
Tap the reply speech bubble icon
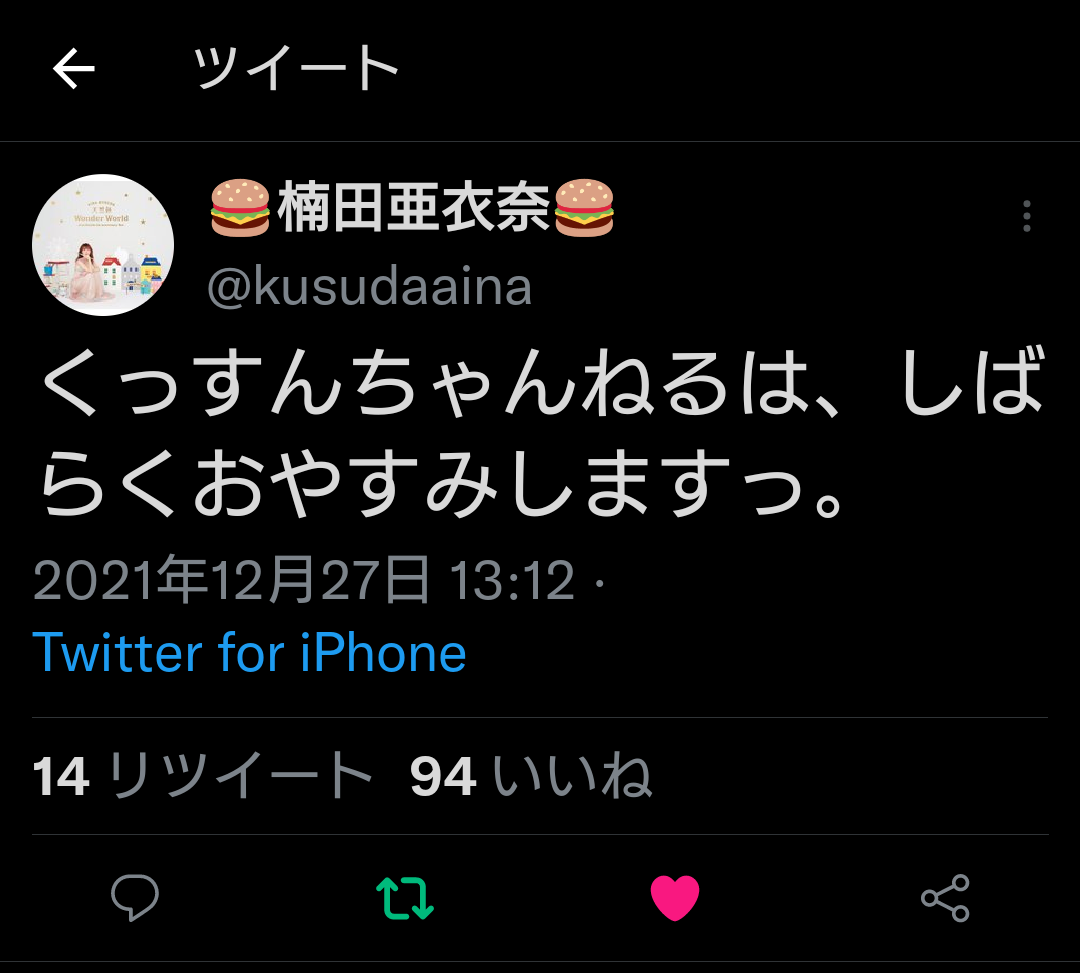pos(135,897)
